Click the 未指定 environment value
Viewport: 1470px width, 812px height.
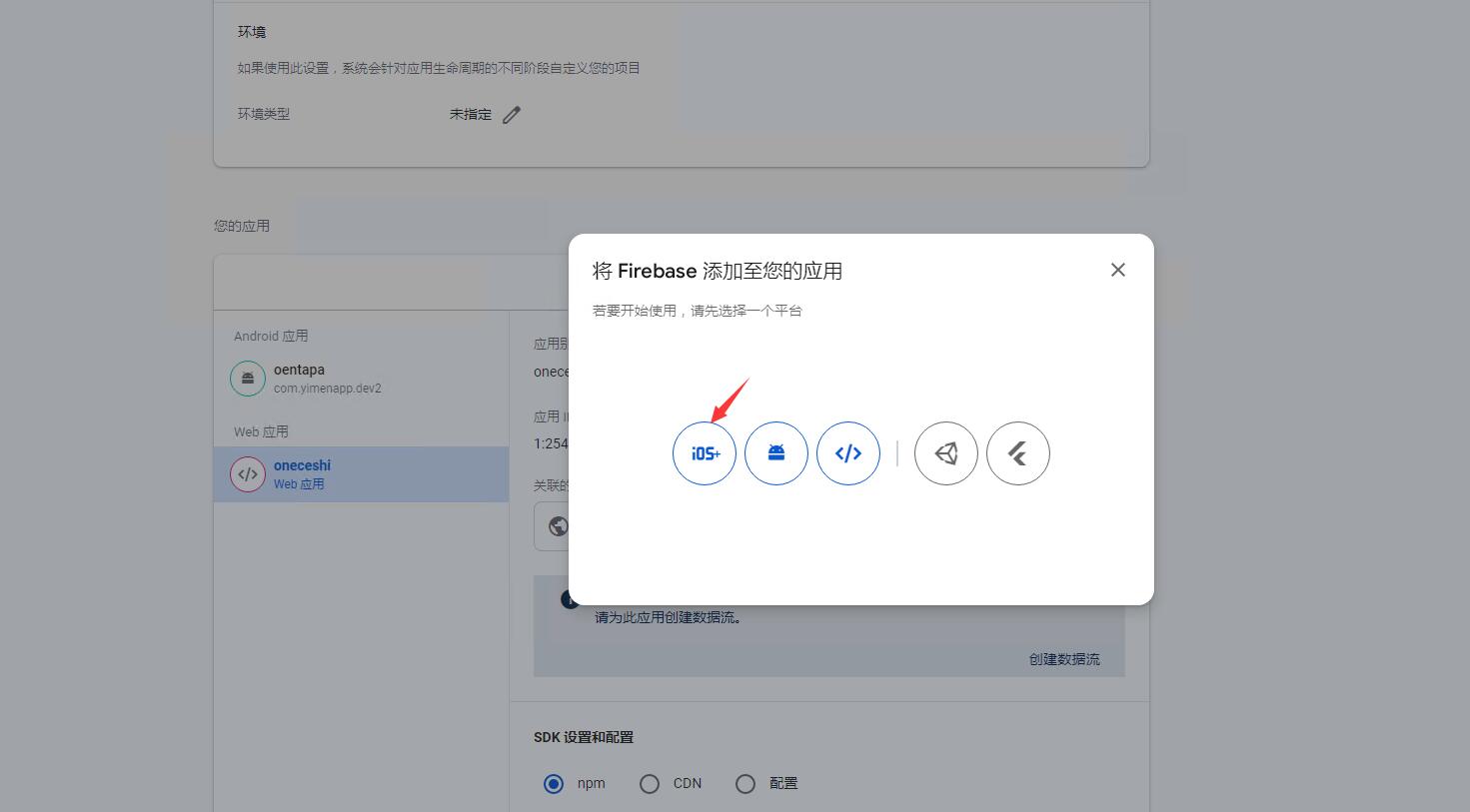[x=471, y=115]
